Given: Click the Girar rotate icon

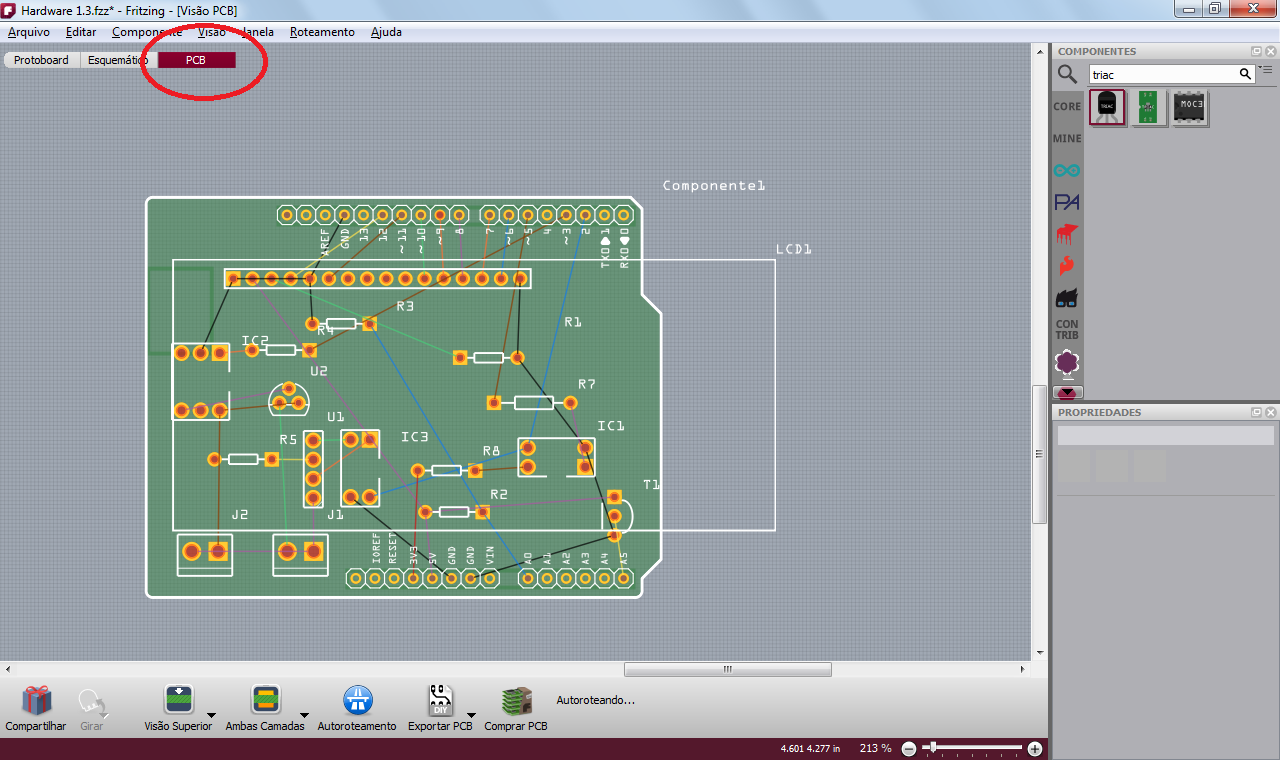Looking at the screenshot, I should pos(91,701).
